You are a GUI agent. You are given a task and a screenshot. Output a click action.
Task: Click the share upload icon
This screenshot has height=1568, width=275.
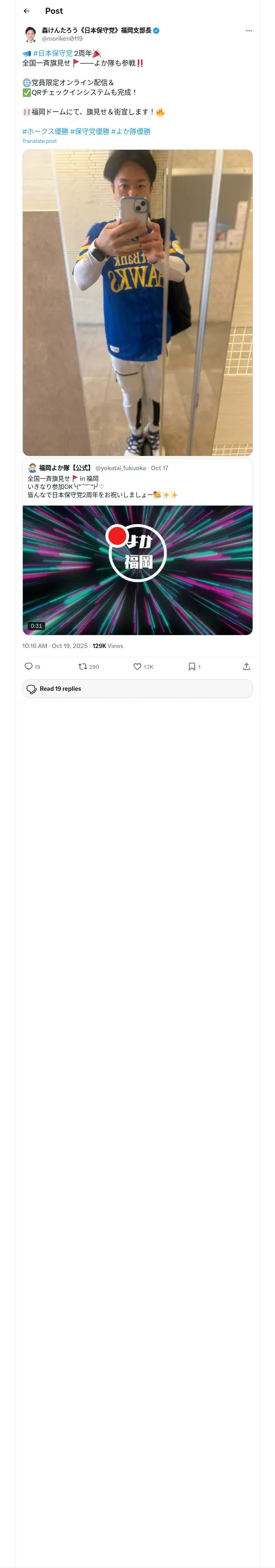(246, 666)
